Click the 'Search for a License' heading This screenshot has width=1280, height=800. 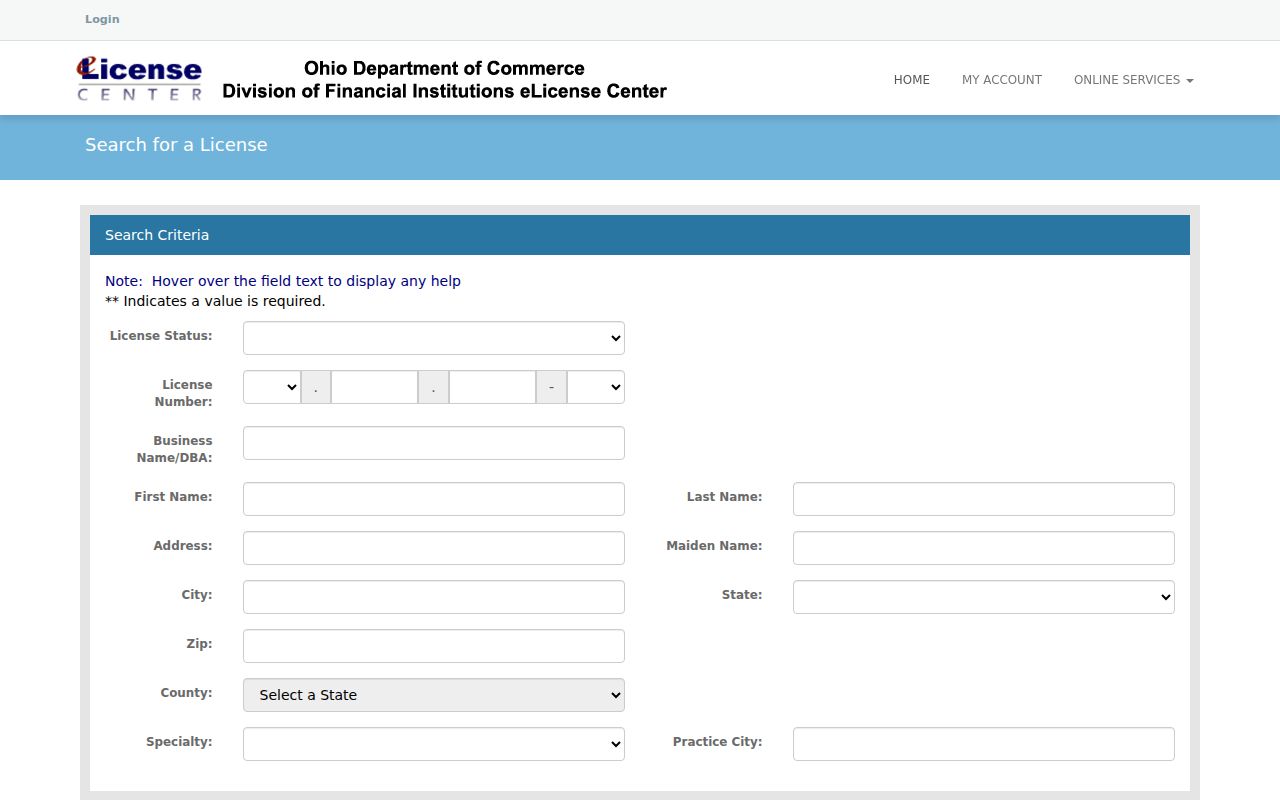coord(176,145)
